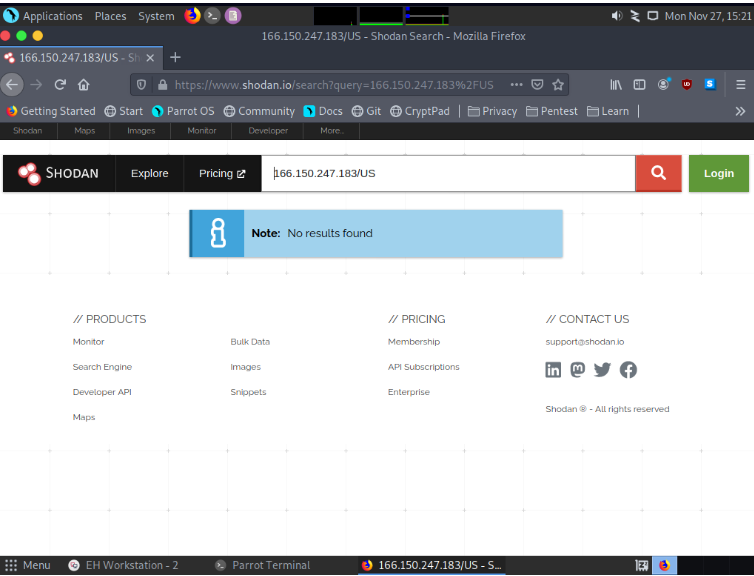Open Firefox library icon in toolbar
Screen dimensions: 754x576
pos(616,85)
